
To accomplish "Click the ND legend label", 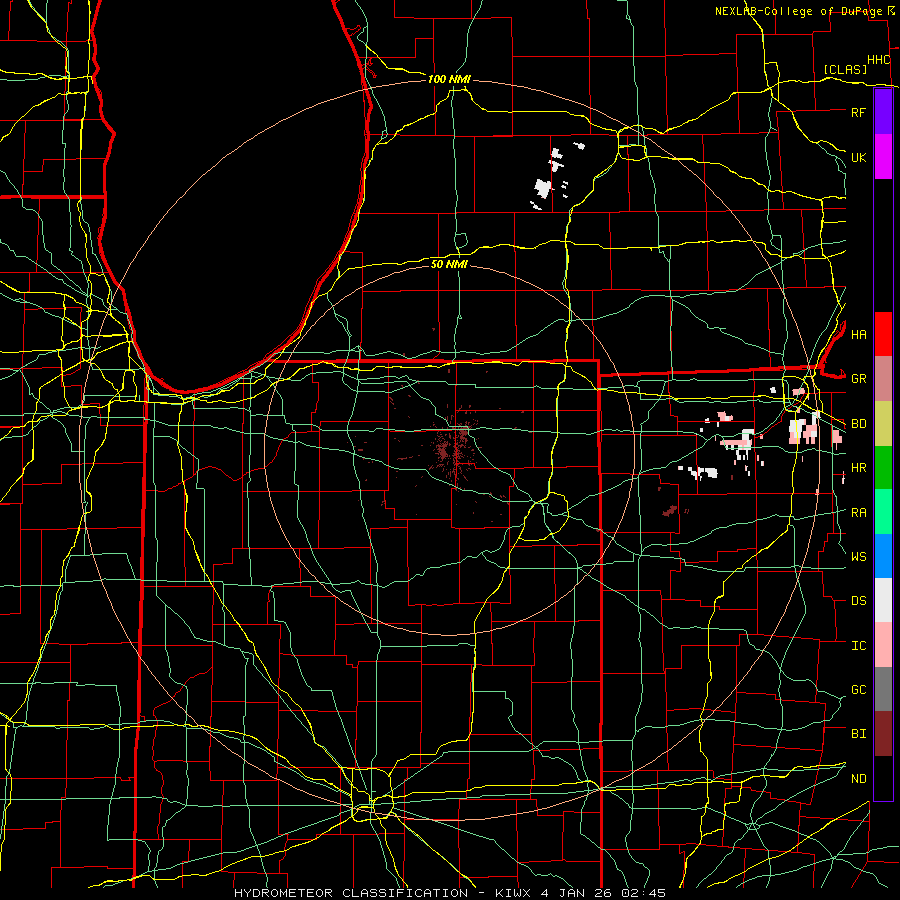I will point(858,779).
